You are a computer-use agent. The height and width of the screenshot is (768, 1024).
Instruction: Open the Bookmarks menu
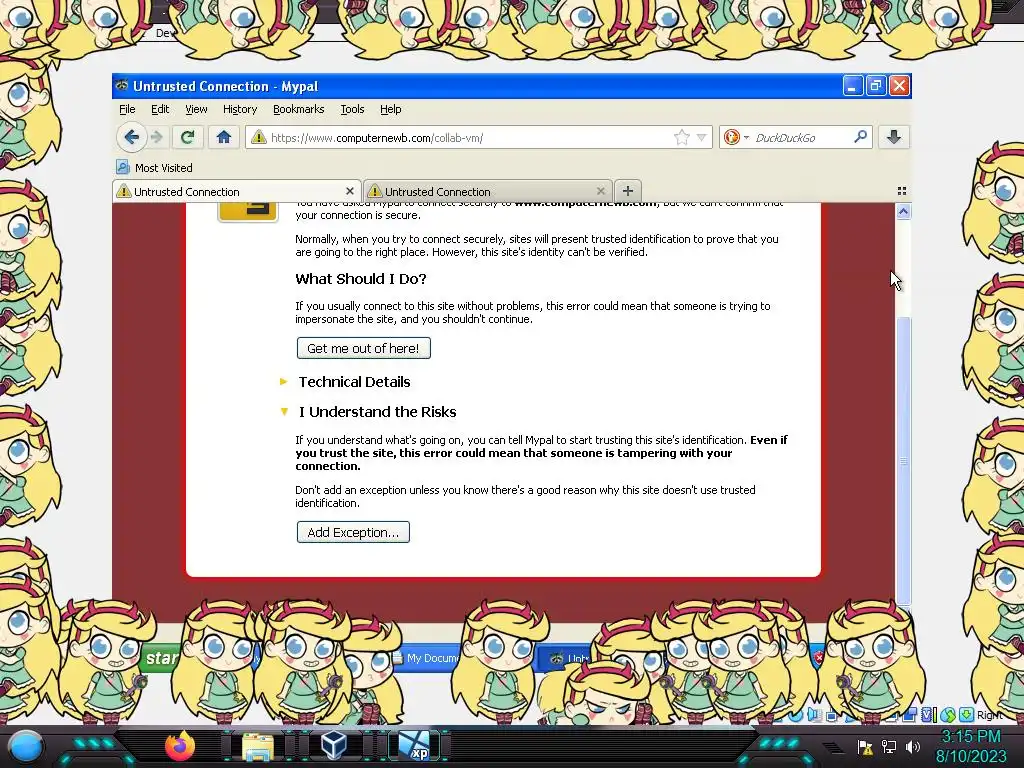pos(298,109)
